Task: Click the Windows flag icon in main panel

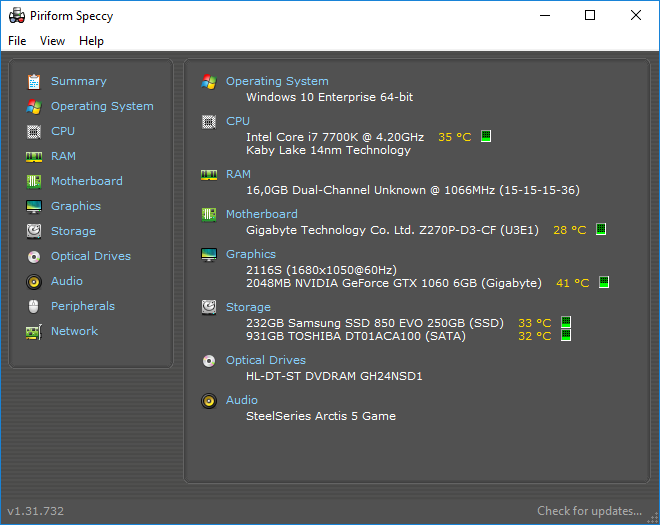Action: click(209, 82)
